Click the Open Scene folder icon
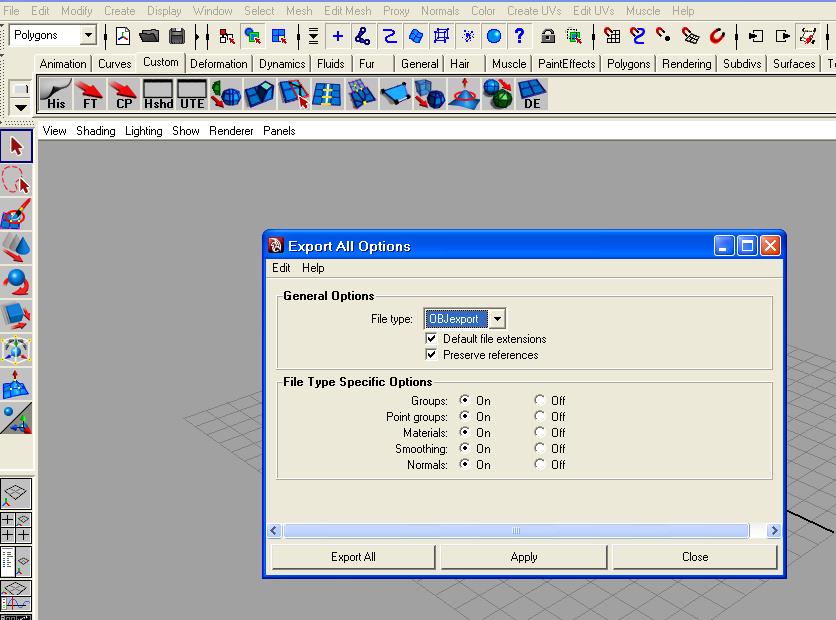Viewport: 836px width, 620px height. pos(149,36)
